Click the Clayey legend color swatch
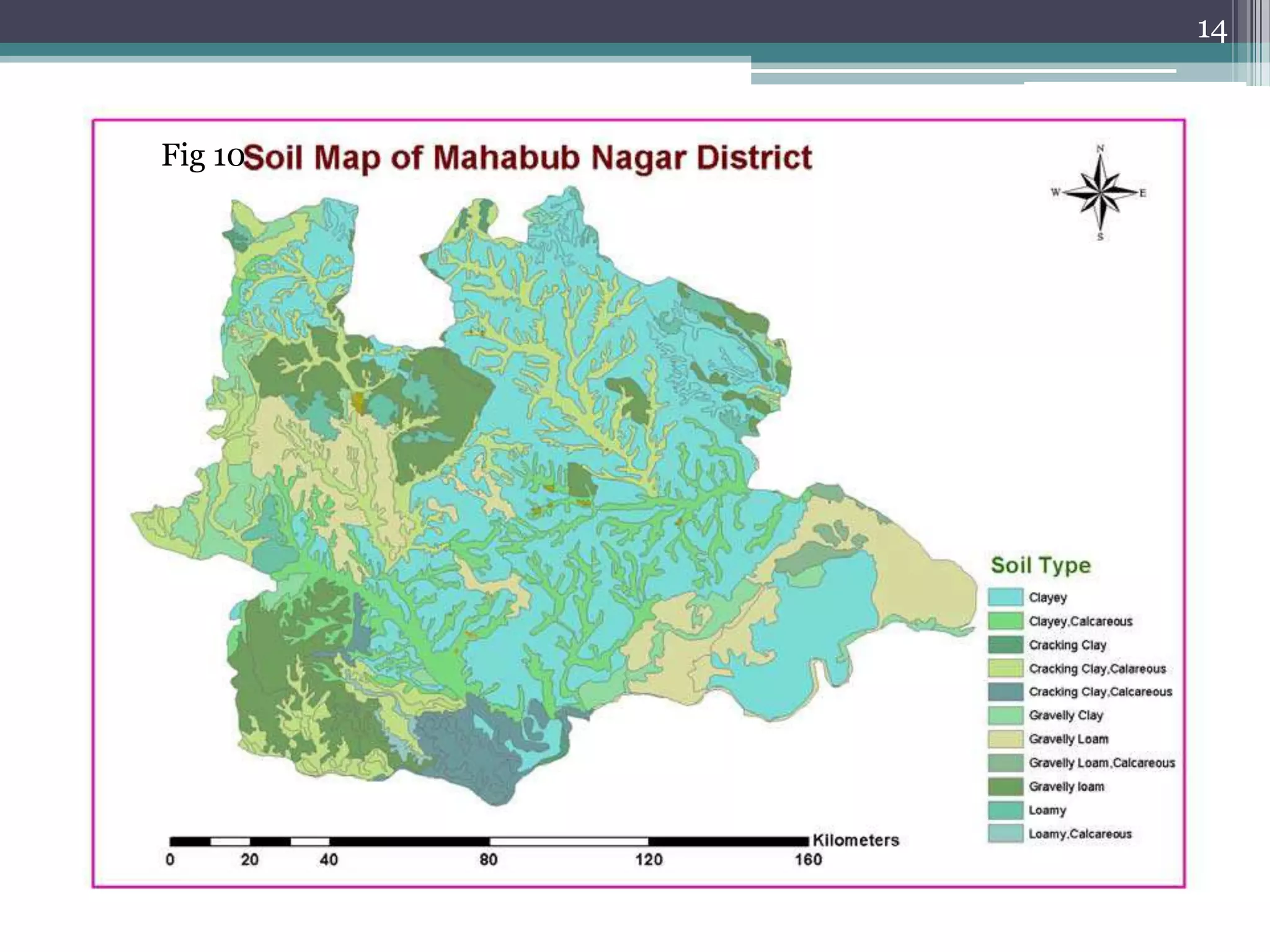Screen dimensions: 1270x952 pyautogui.click(x=1005, y=597)
